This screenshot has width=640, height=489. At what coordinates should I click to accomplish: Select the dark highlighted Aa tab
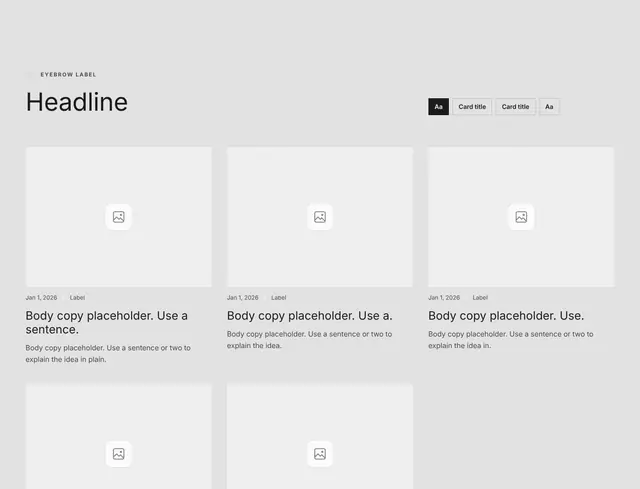(x=438, y=107)
